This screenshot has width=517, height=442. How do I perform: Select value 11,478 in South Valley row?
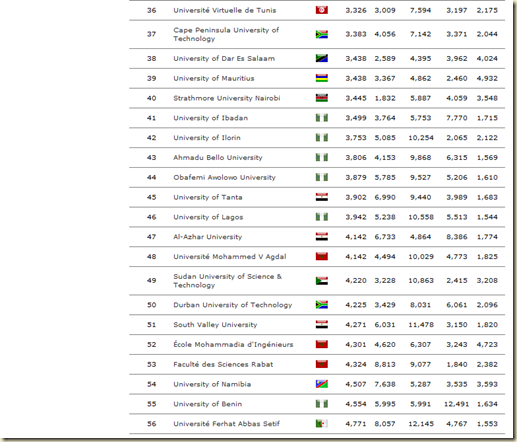point(421,325)
